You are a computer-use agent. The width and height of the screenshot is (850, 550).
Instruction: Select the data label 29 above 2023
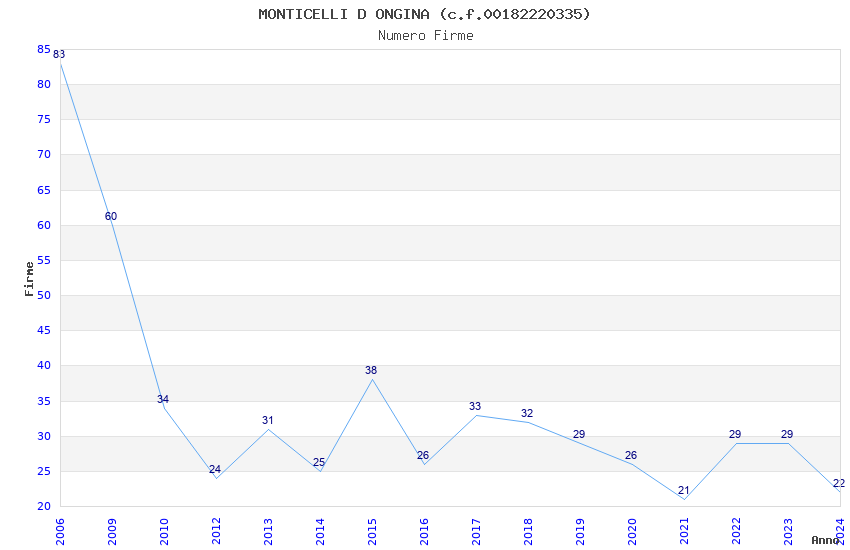787,434
